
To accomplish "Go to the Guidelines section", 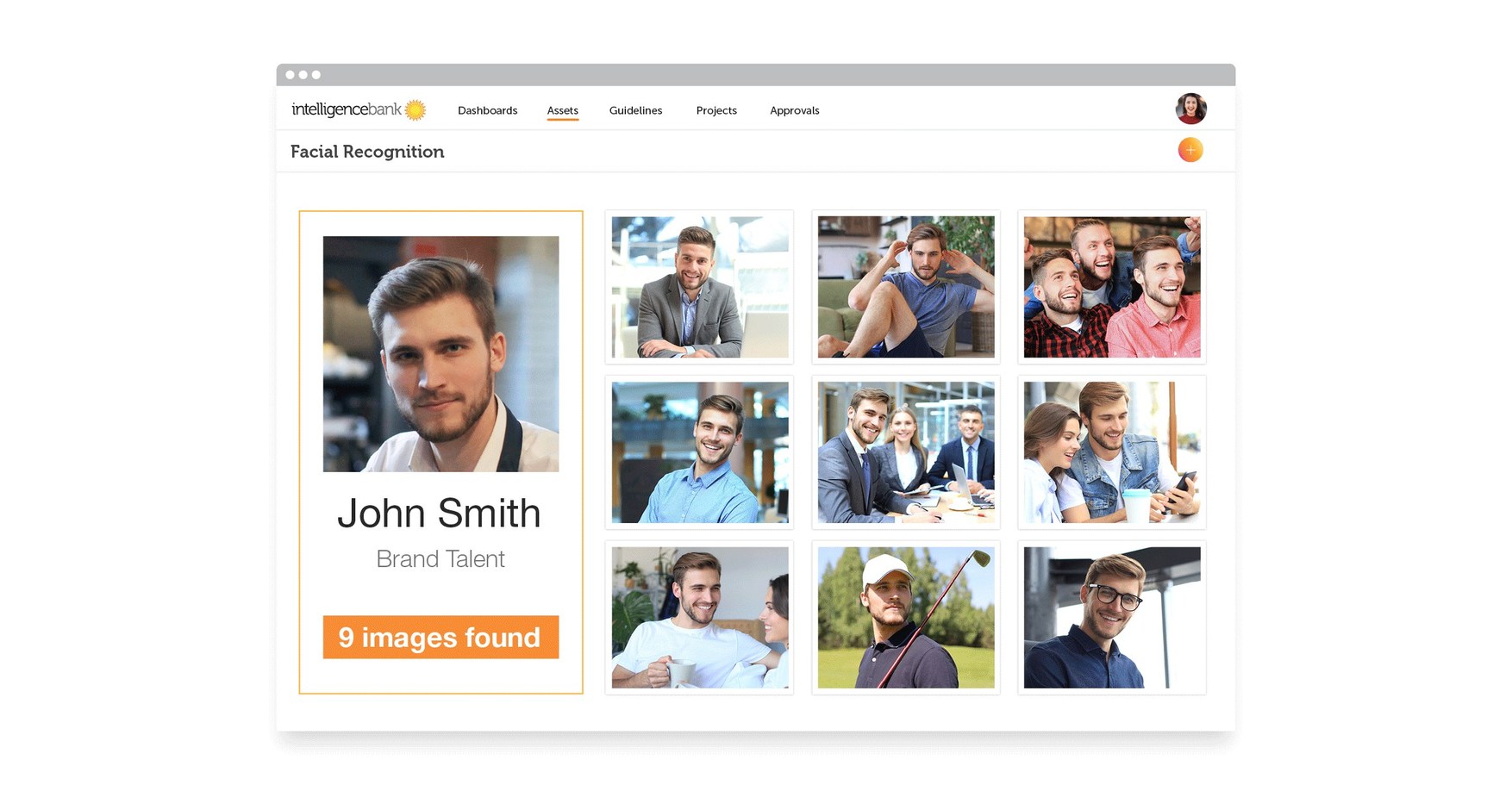I will (635, 110).
